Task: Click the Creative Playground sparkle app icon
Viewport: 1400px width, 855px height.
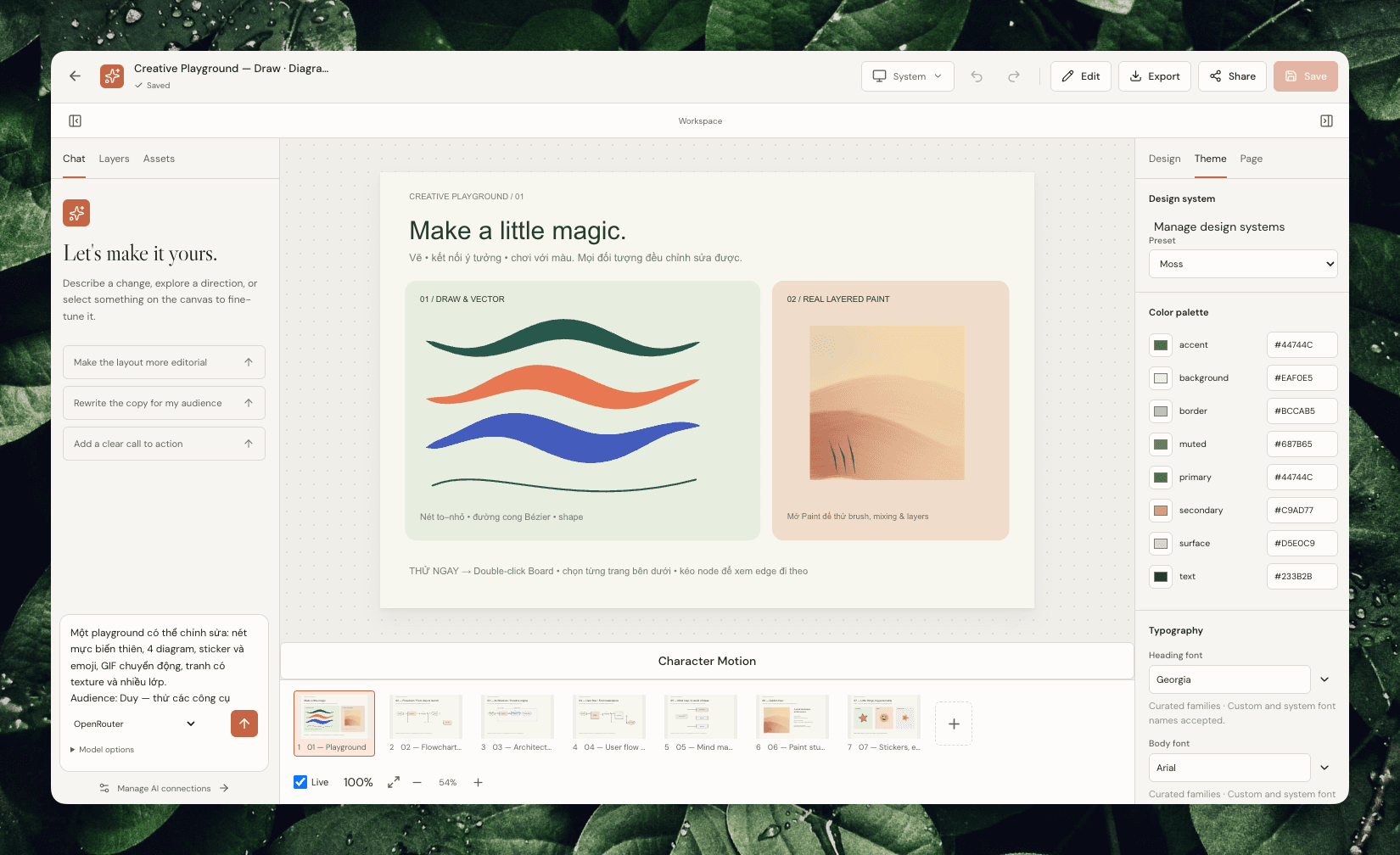Action: pyautogui.click(x=112, y=76)
